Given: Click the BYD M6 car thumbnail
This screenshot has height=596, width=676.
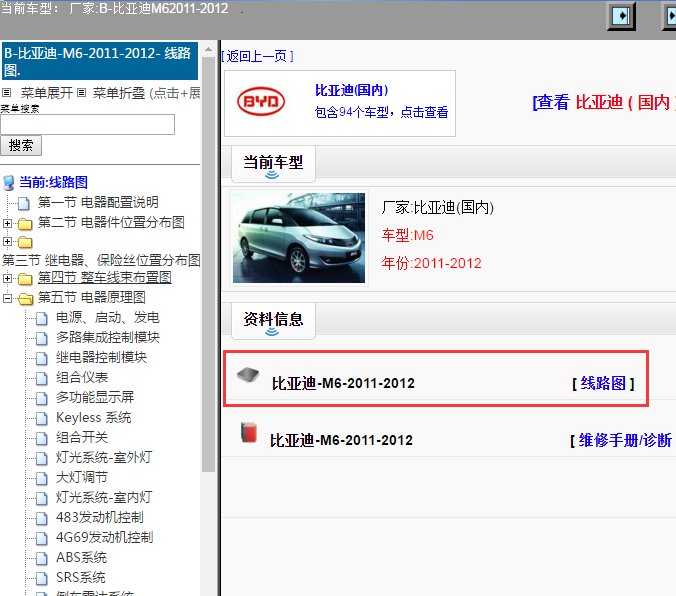Looking at the screenshot, I should click(x=299, y=238).
